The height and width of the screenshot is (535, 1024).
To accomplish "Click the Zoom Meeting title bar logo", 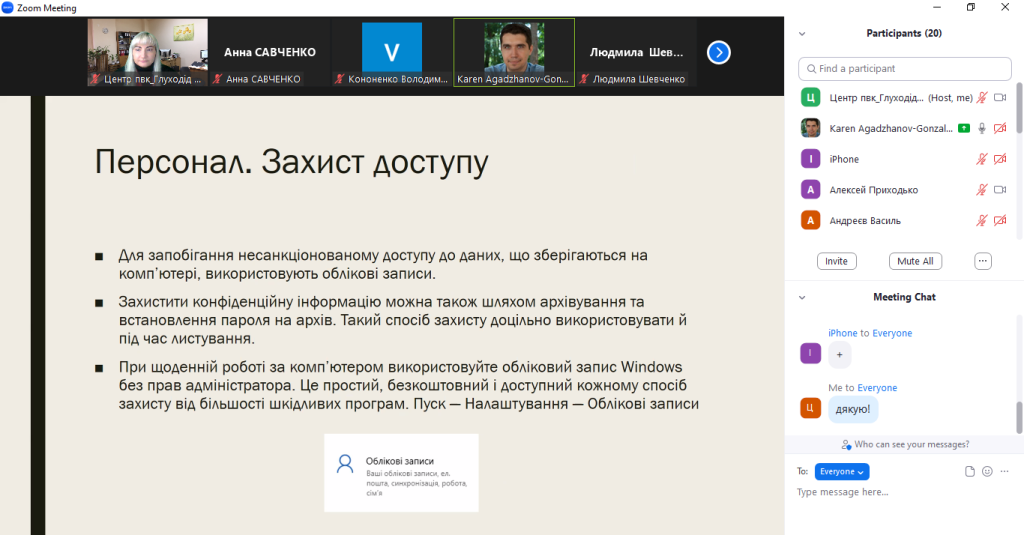I will pos(8,7).
